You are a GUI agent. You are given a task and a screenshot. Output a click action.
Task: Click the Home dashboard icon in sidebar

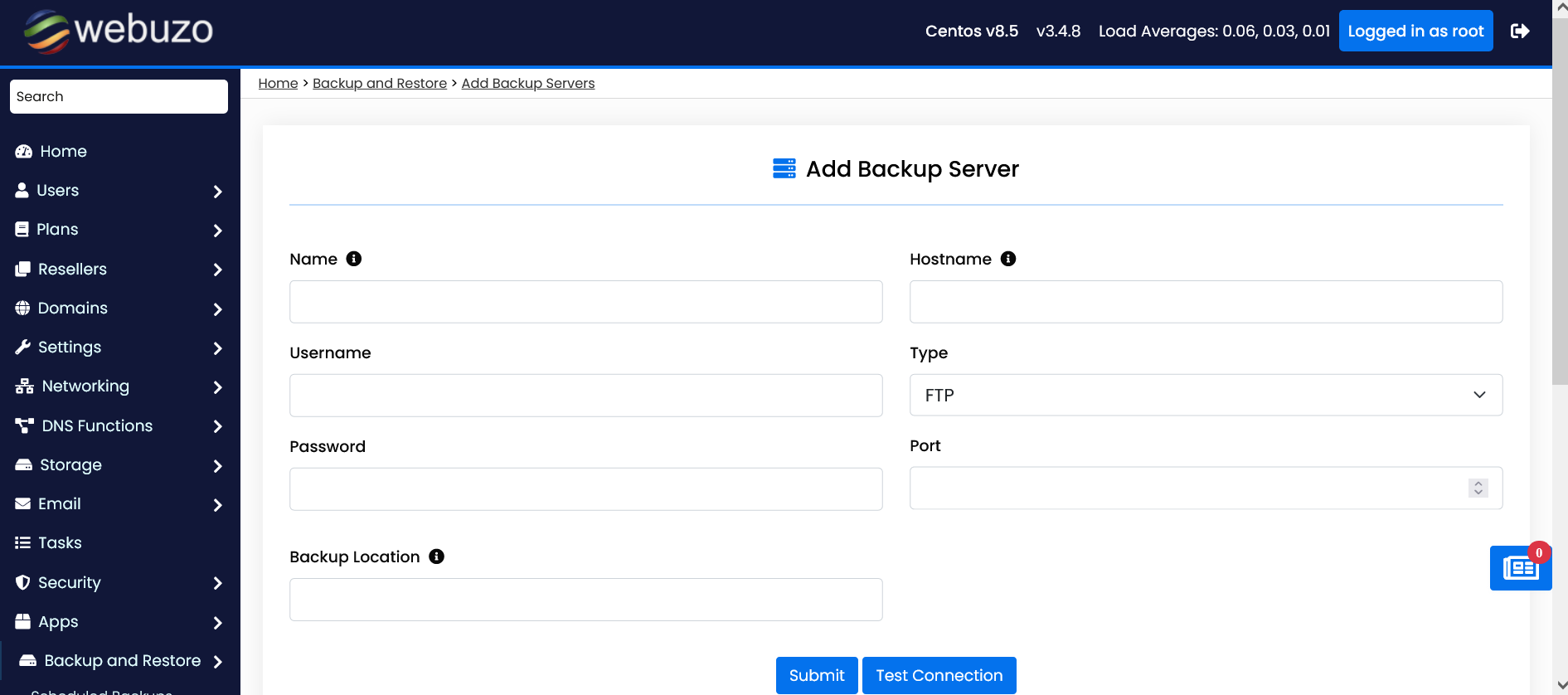point(23,151)
